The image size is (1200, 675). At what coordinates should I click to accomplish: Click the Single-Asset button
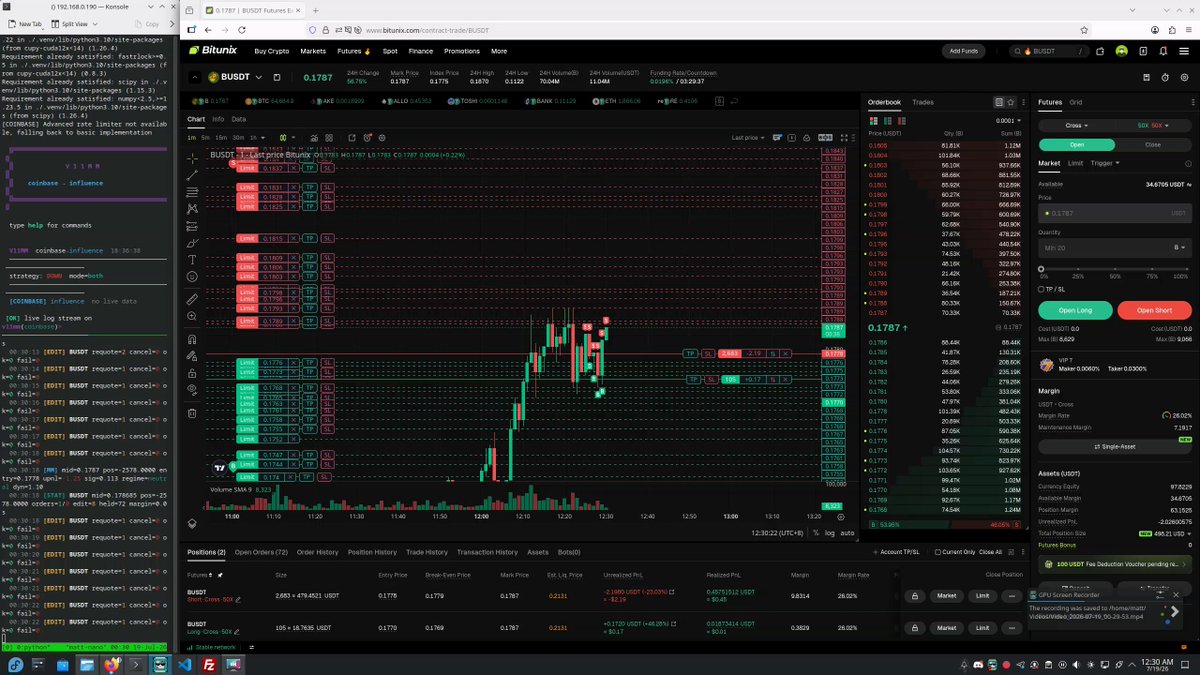(1115, 446)
